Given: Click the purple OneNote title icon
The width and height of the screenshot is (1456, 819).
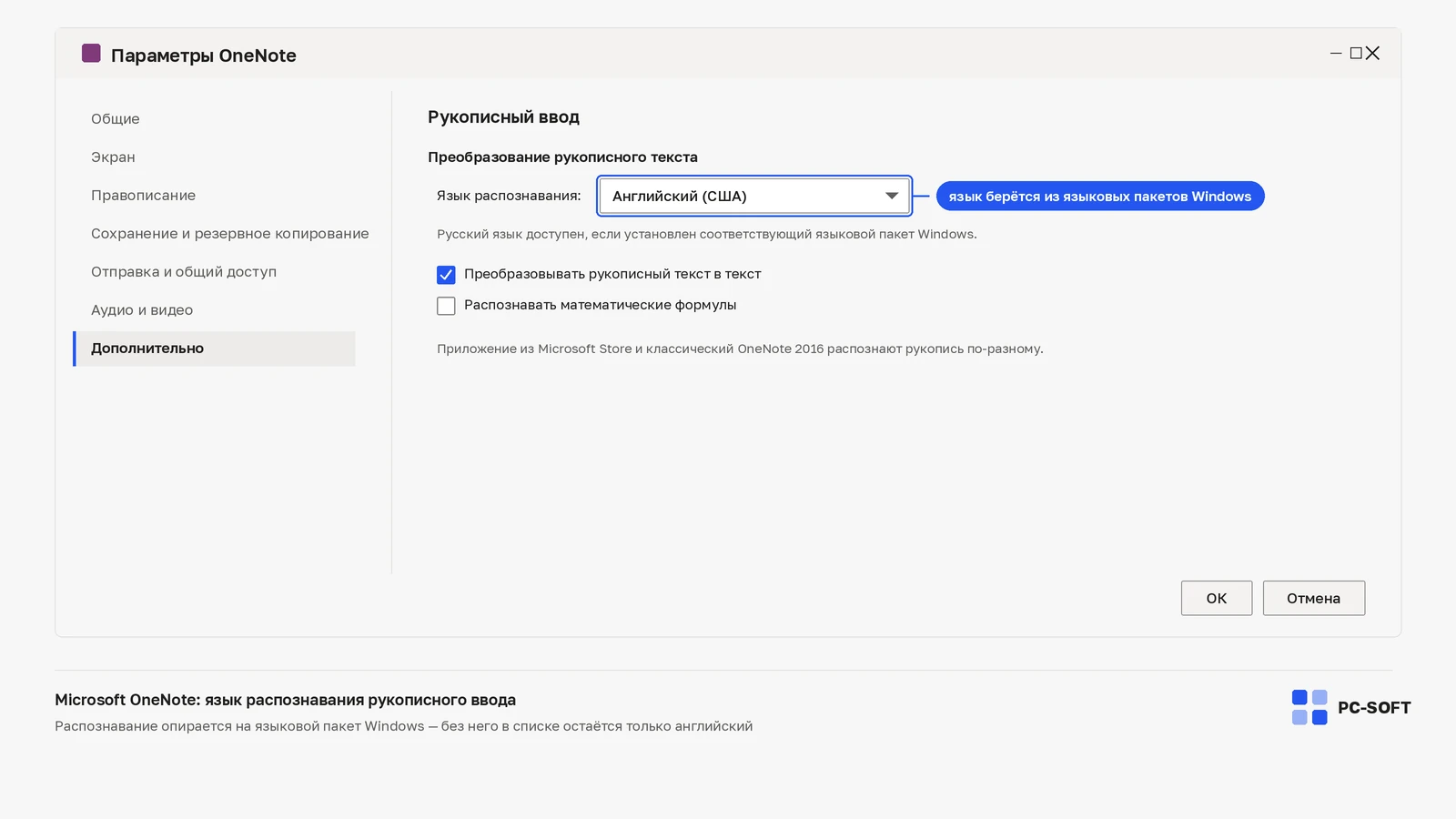Looking at the screenshot, I should point(91,54).
